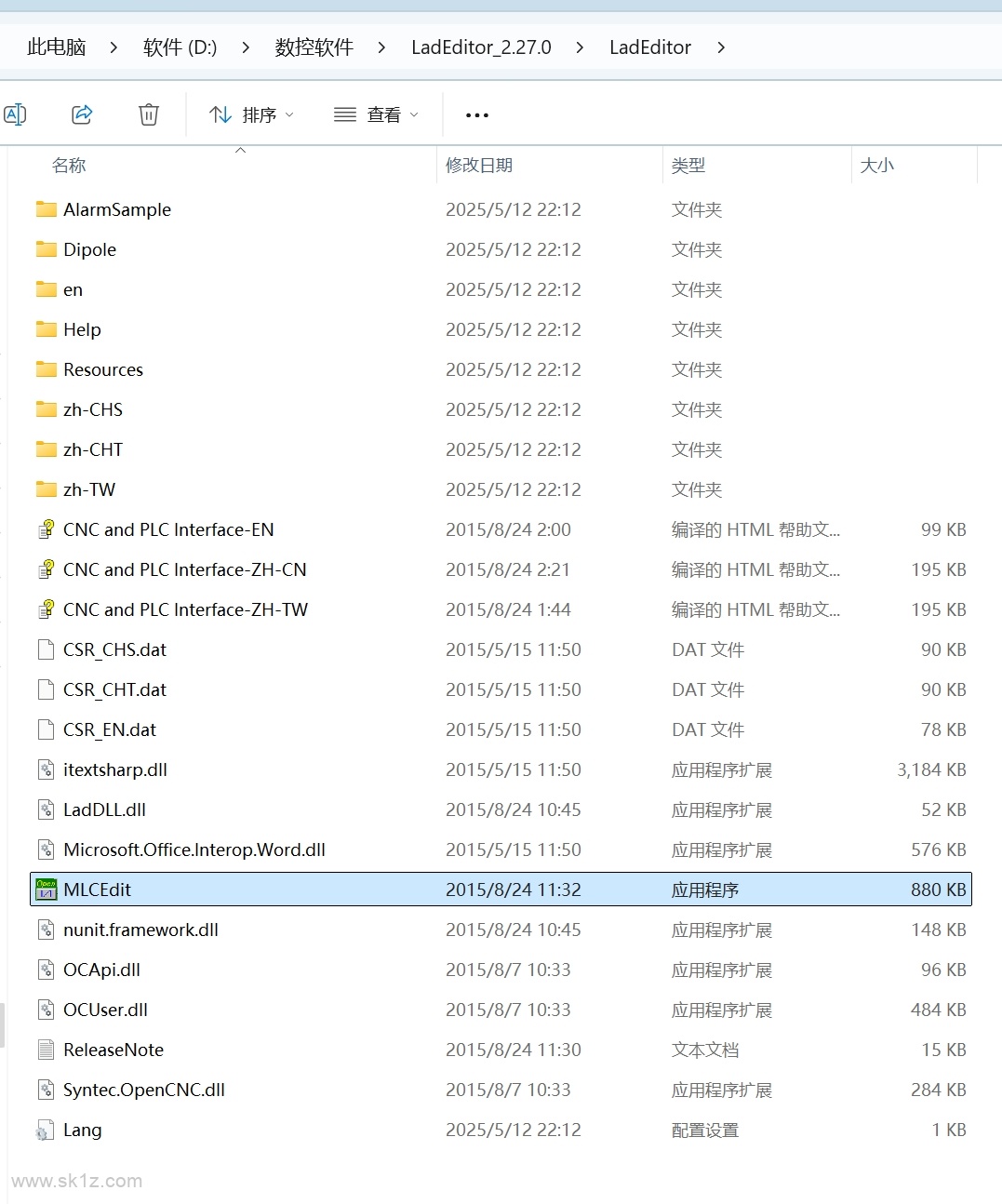Click the Share toolbar icon
The width and height of the screenshot is (1002, 1204).
pyautogui.click(x=82, y=114)
